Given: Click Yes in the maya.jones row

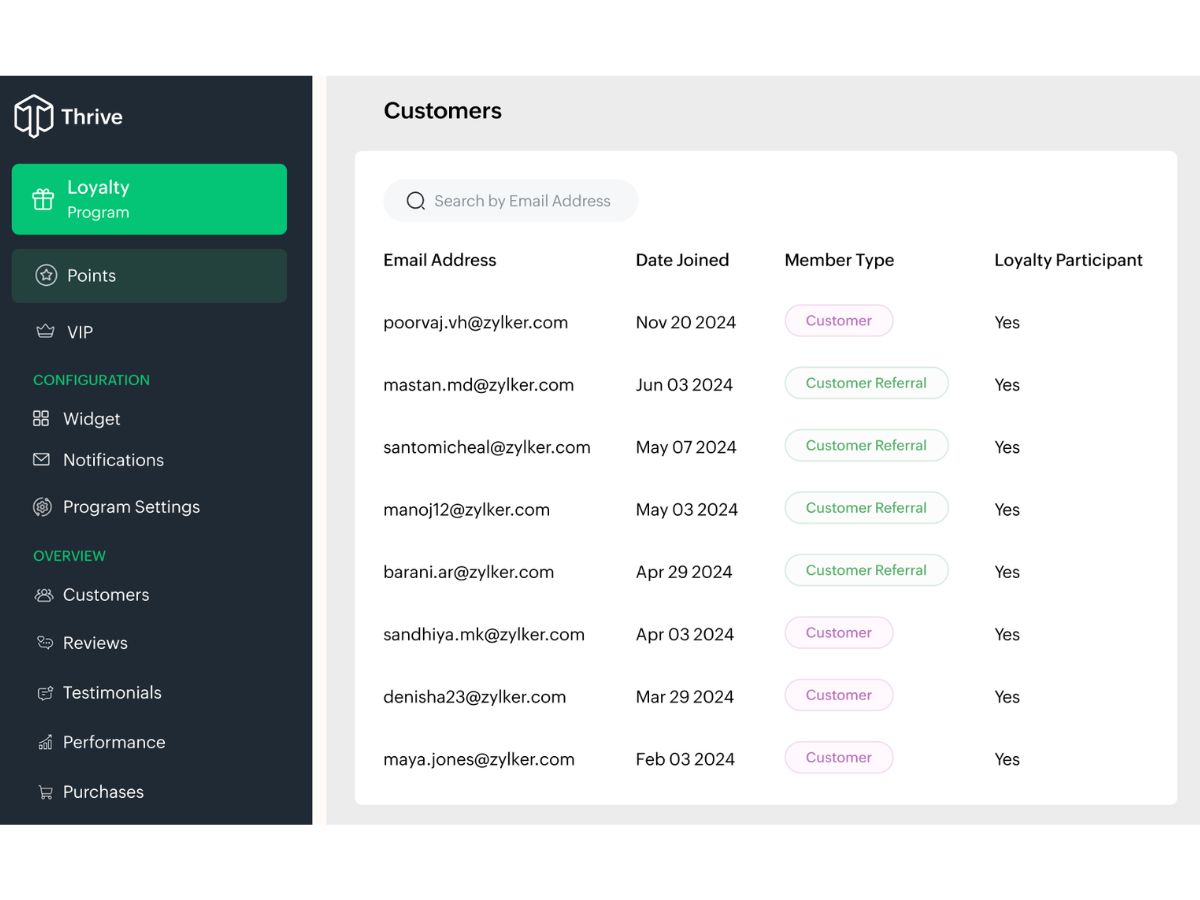Looking at the screenshot, I should coord(1007,759).
